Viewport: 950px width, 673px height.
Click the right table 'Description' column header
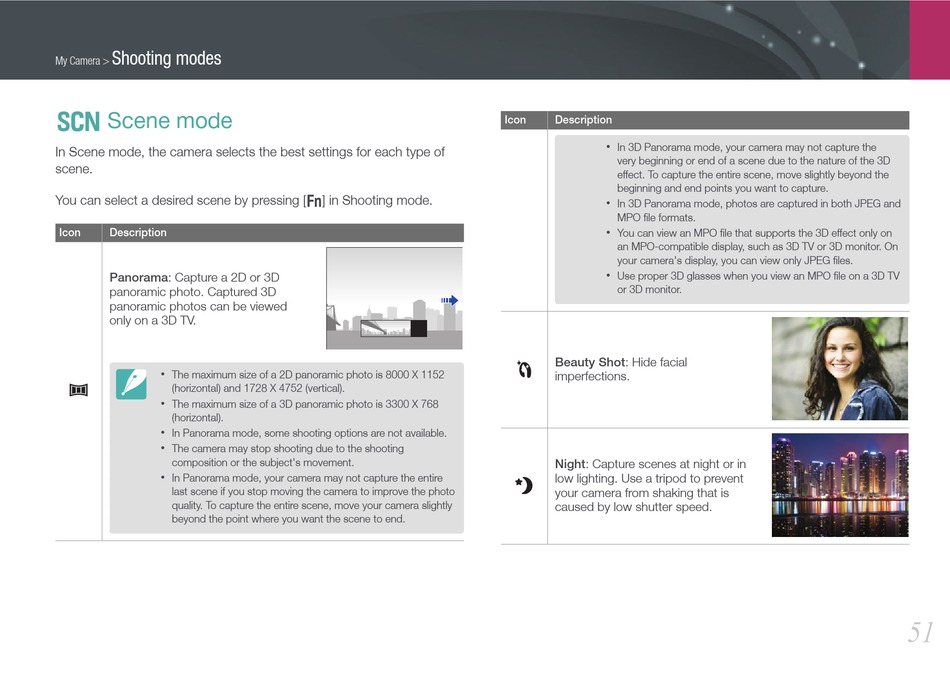tap(583, 120)
